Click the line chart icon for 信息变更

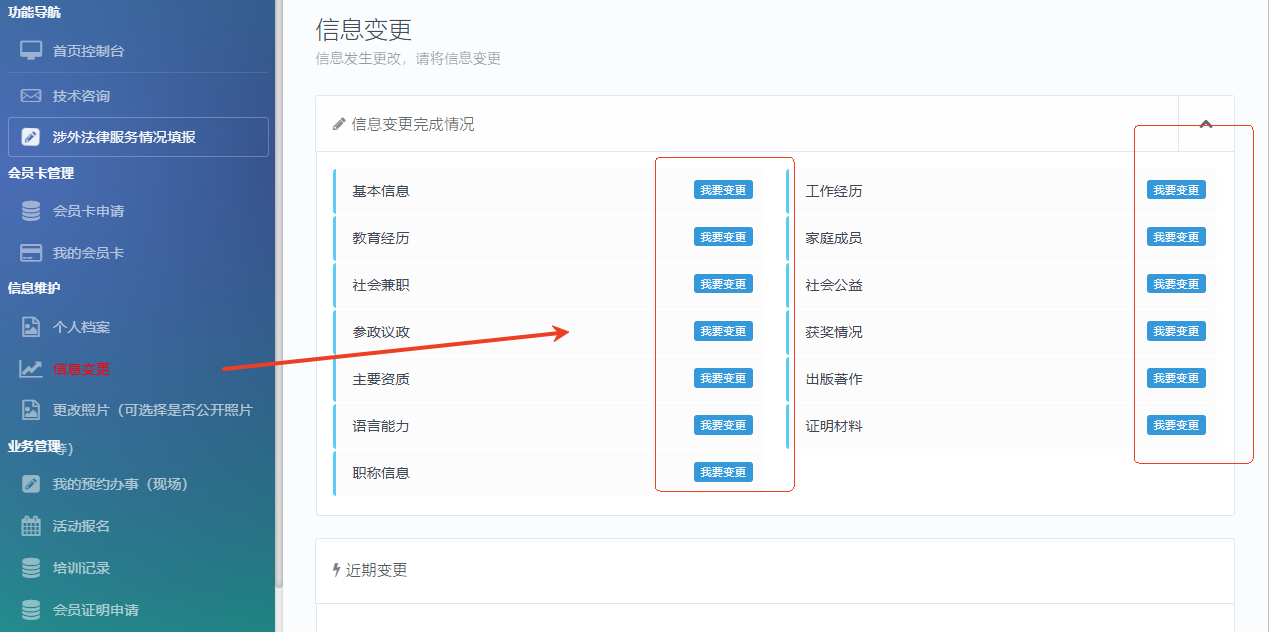(31, 369)
